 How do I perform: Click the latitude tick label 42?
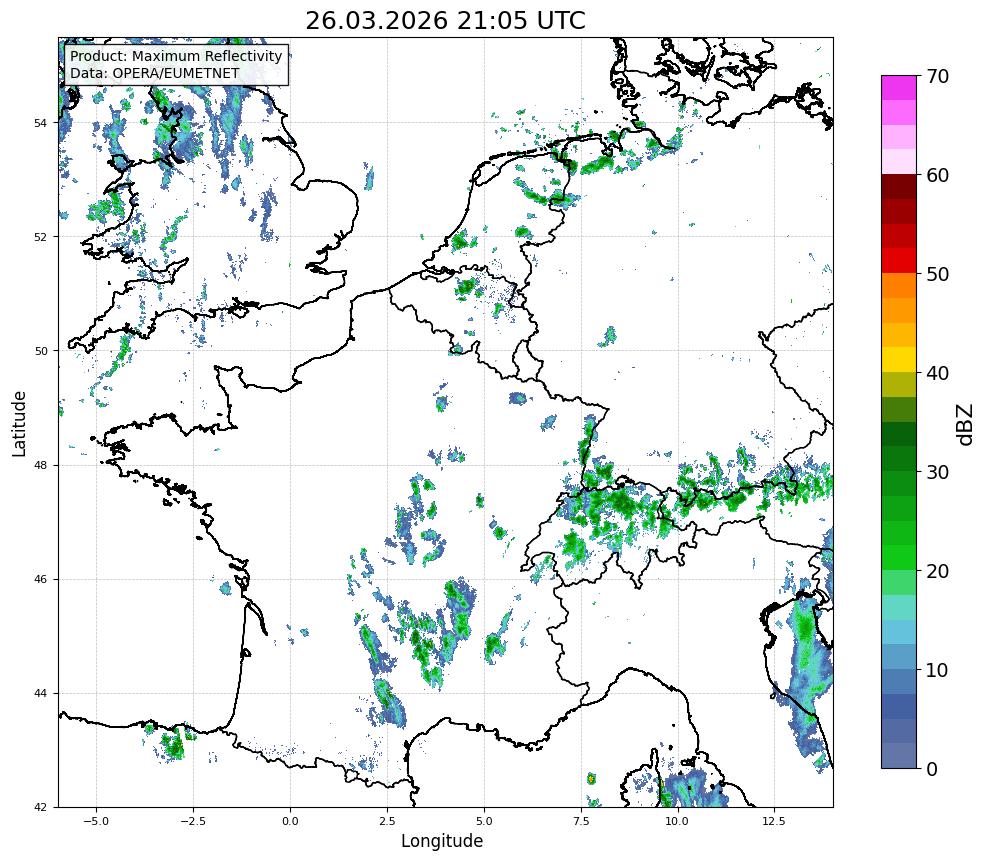coord(40,808)
